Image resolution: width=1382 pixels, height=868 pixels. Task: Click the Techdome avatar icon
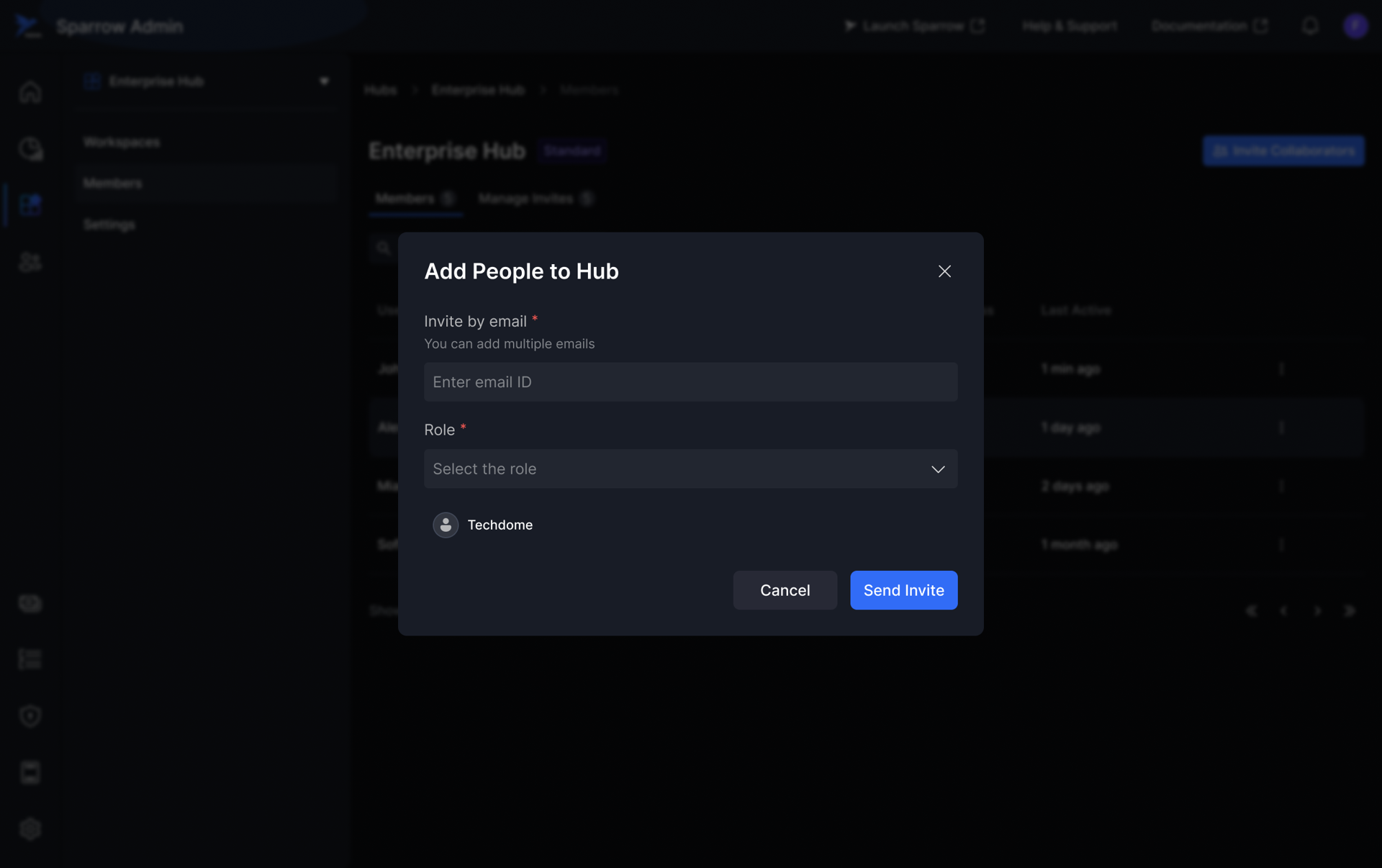coord(446,525)
